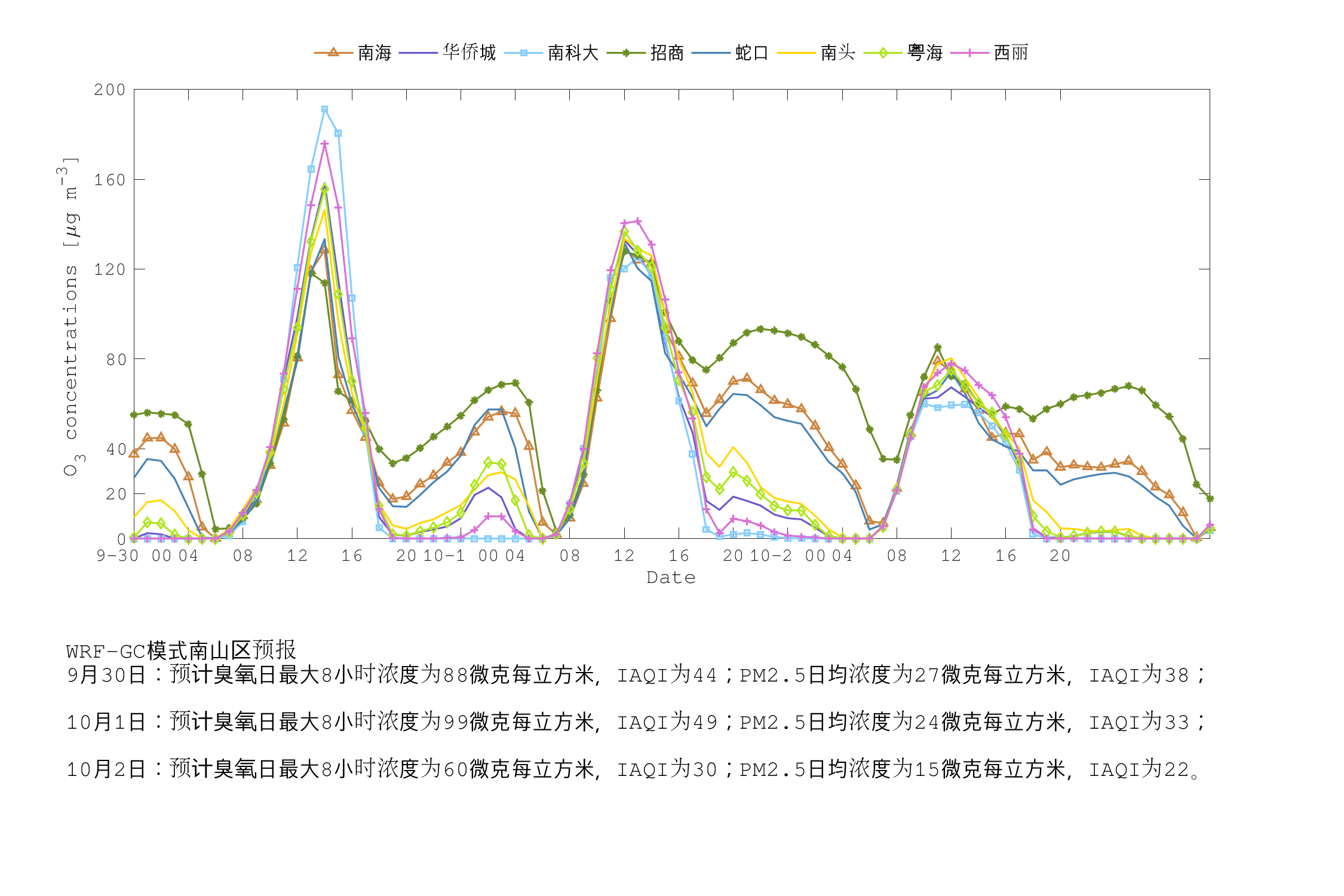
Task: Click the 粤海 diamond legend marker
Action: click(882, 53)
